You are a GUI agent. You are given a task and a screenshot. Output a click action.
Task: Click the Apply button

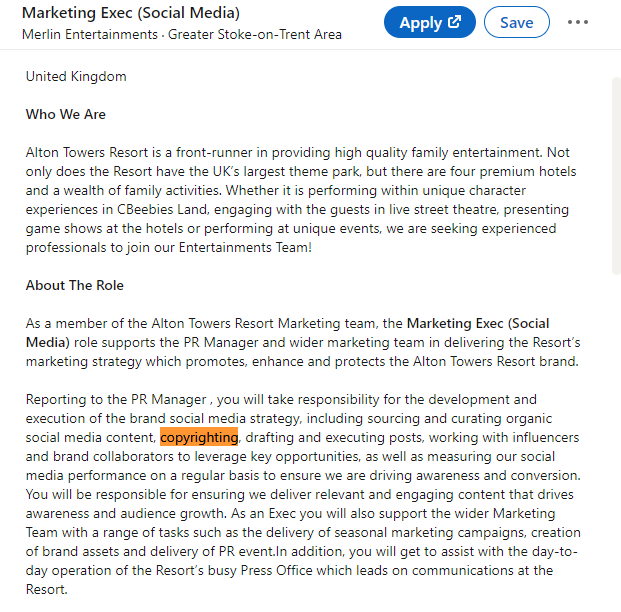pyautogui.click(x=430, y=22)
